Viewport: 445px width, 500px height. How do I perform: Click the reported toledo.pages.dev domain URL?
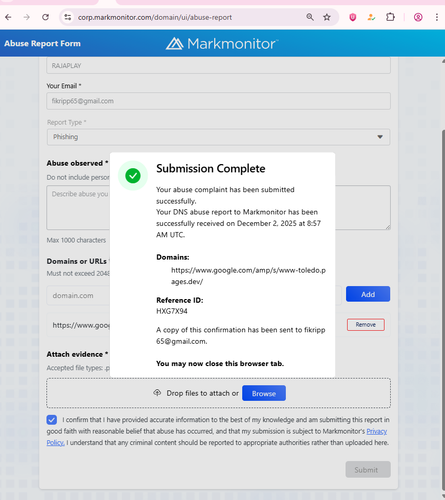248,276
